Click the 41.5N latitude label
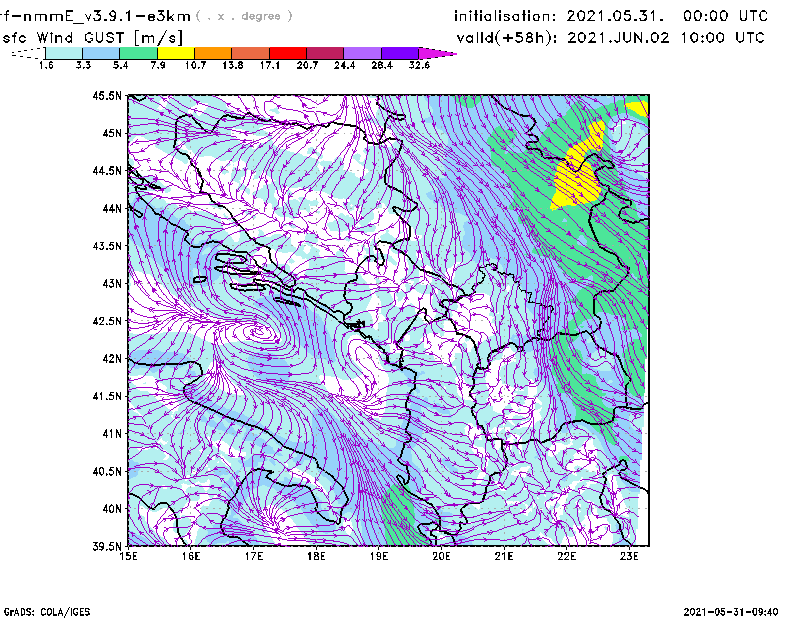800x618 pixels. coord(107,396)
